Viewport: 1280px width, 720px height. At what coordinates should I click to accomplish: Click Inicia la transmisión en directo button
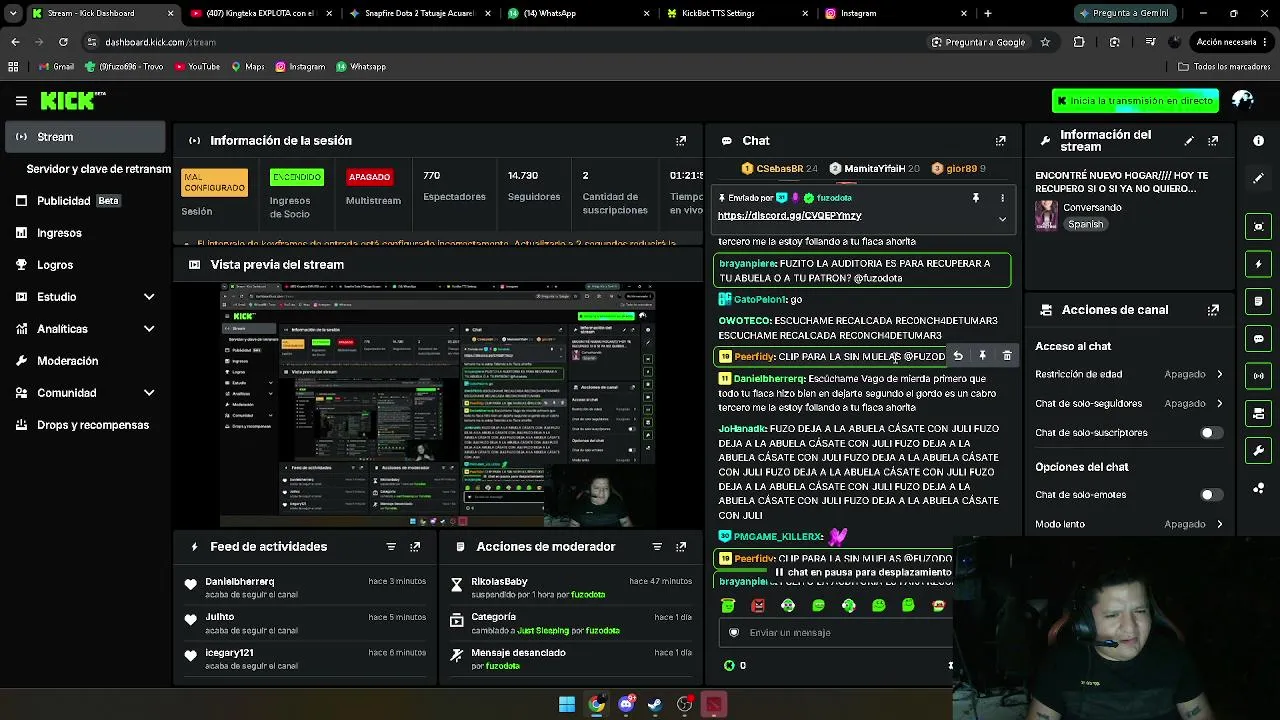click(x=1135, y=100)
